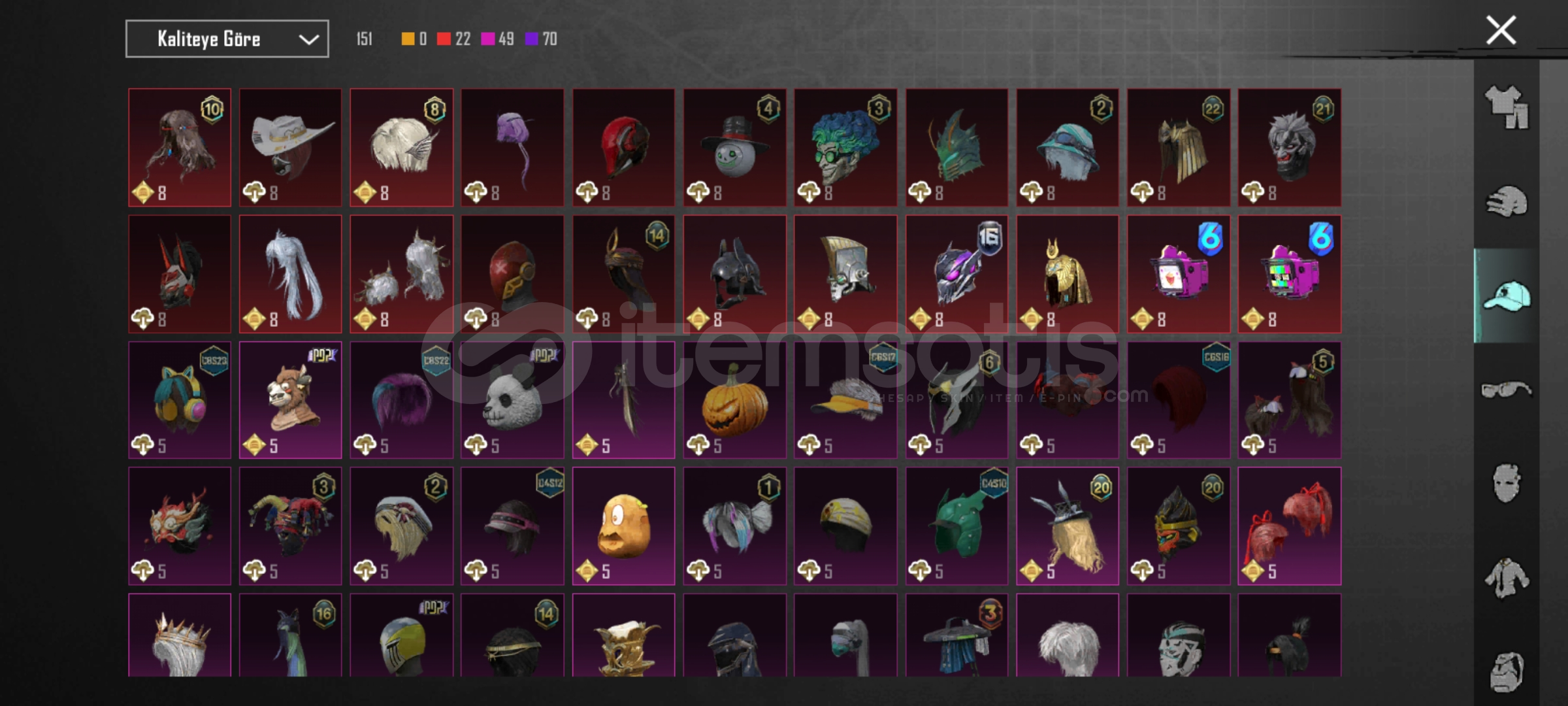1568x706 pixels.
Task: Select the cyan cap headgear category
Action: tap(1506, 295)
